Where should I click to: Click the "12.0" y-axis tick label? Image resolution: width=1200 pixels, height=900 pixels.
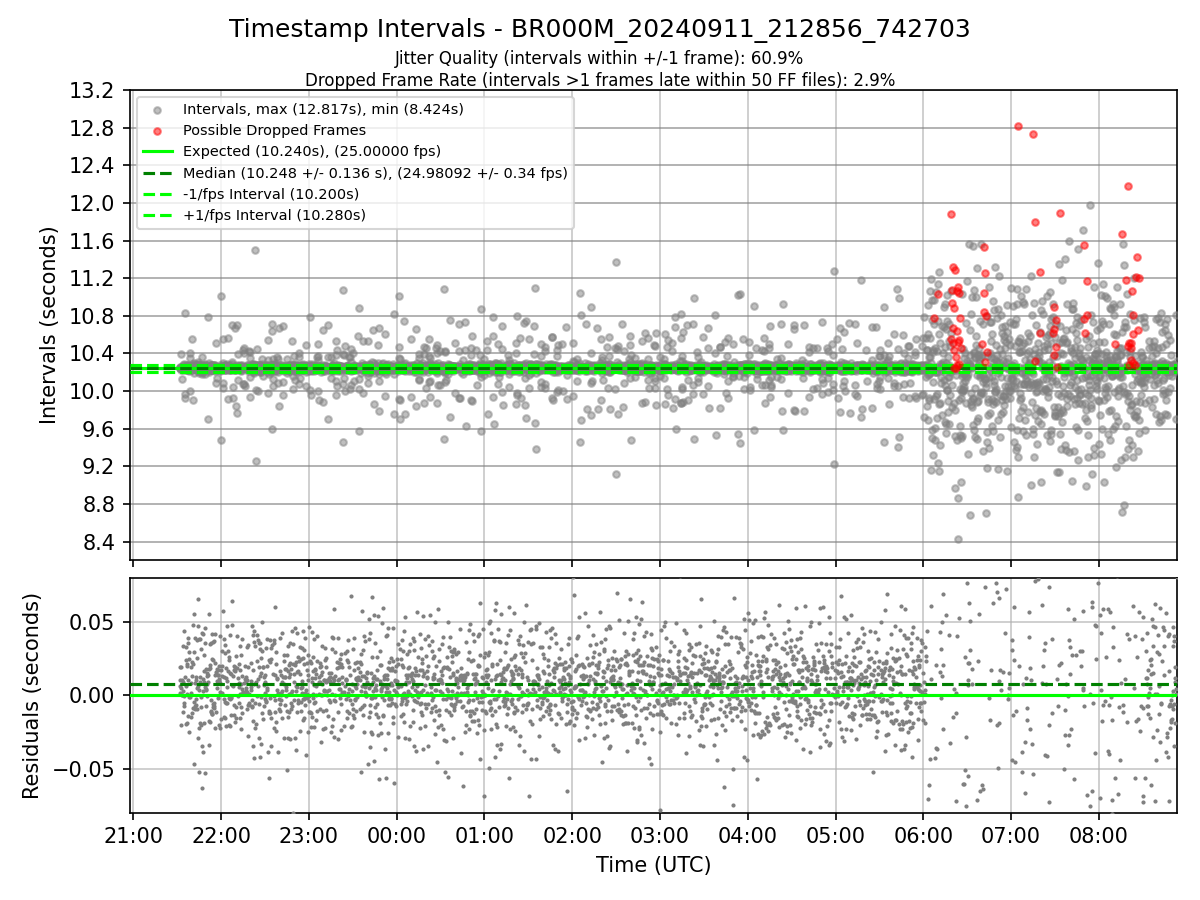coord(91,203)
